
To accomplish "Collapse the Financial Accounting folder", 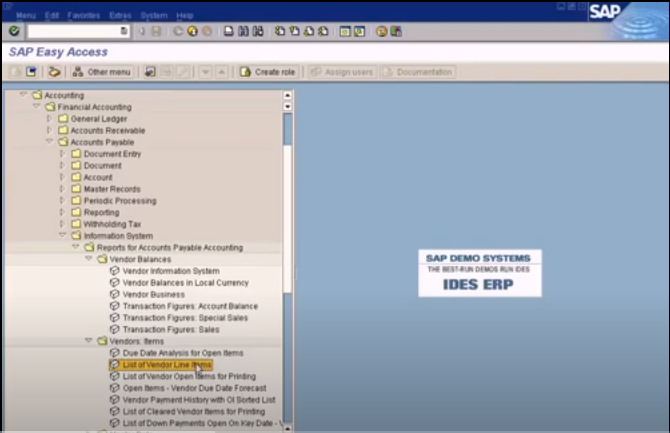I will [x=37, y=106].
